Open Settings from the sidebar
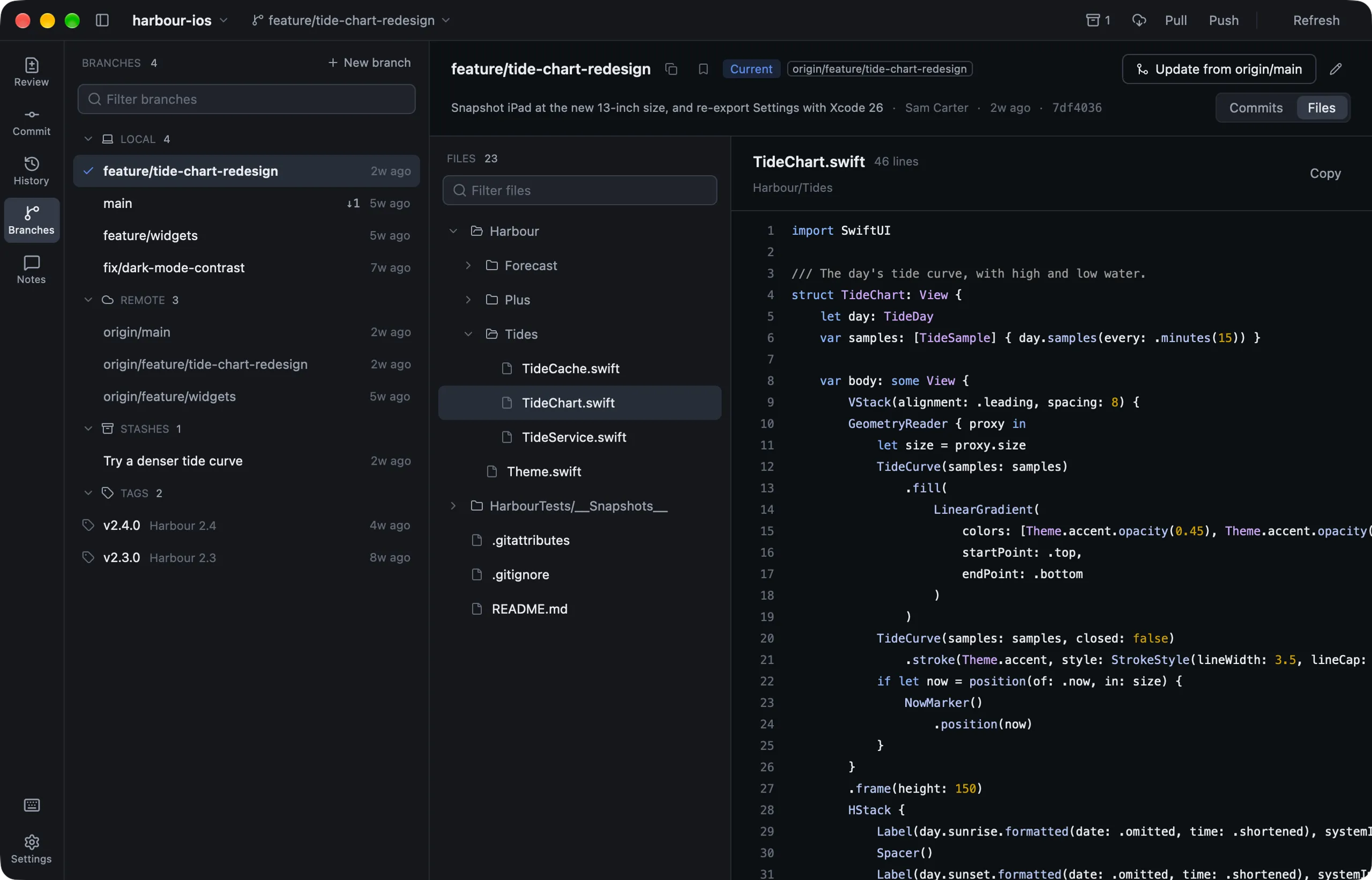 coord(32,849)
